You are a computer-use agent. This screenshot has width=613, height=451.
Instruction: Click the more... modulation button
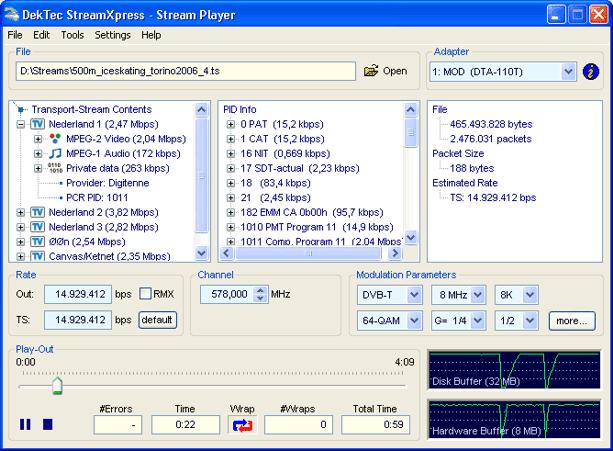click(571, 321)
